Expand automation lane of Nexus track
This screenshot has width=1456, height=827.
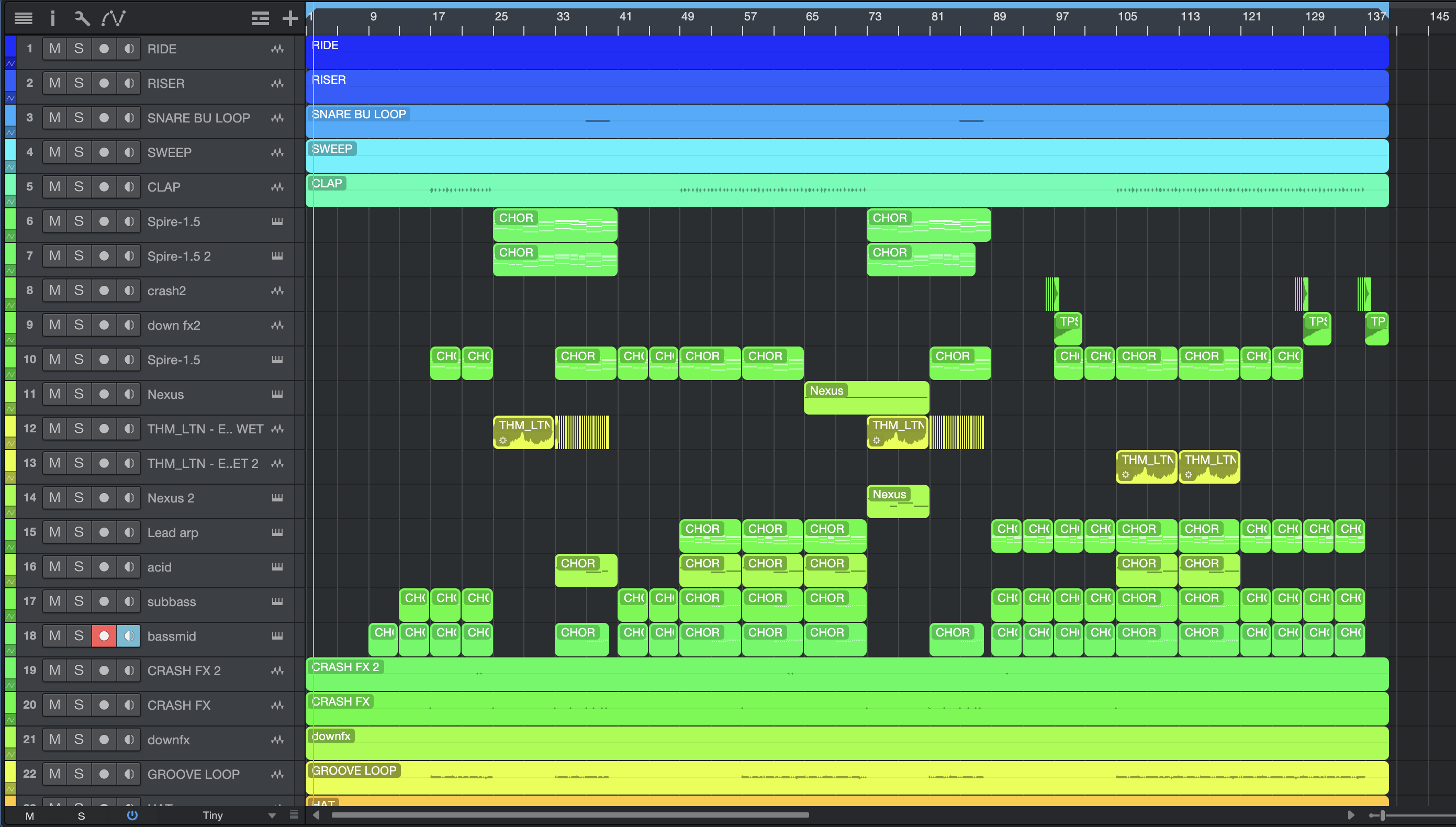point(10,409)
